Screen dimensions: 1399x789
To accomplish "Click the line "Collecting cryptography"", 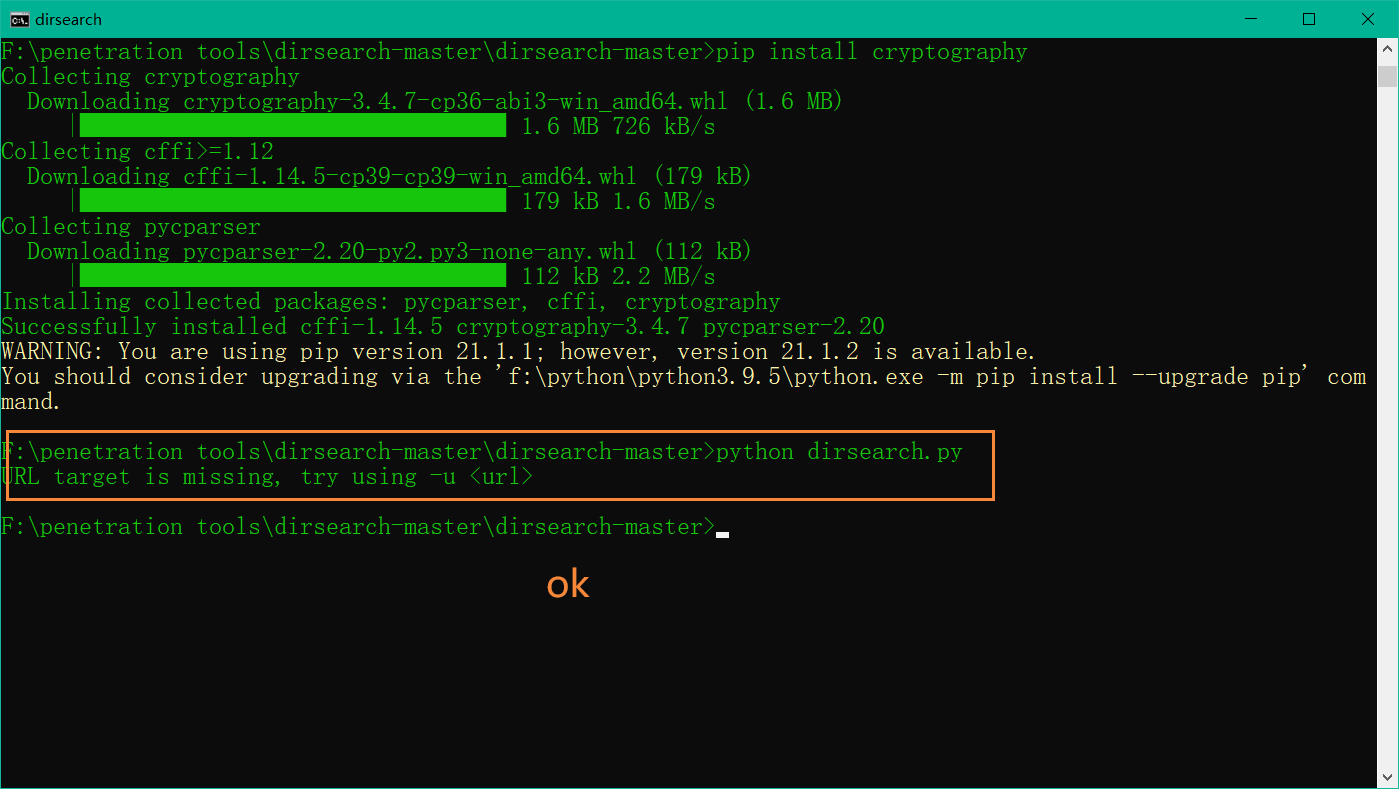I will tap(150, 77).
